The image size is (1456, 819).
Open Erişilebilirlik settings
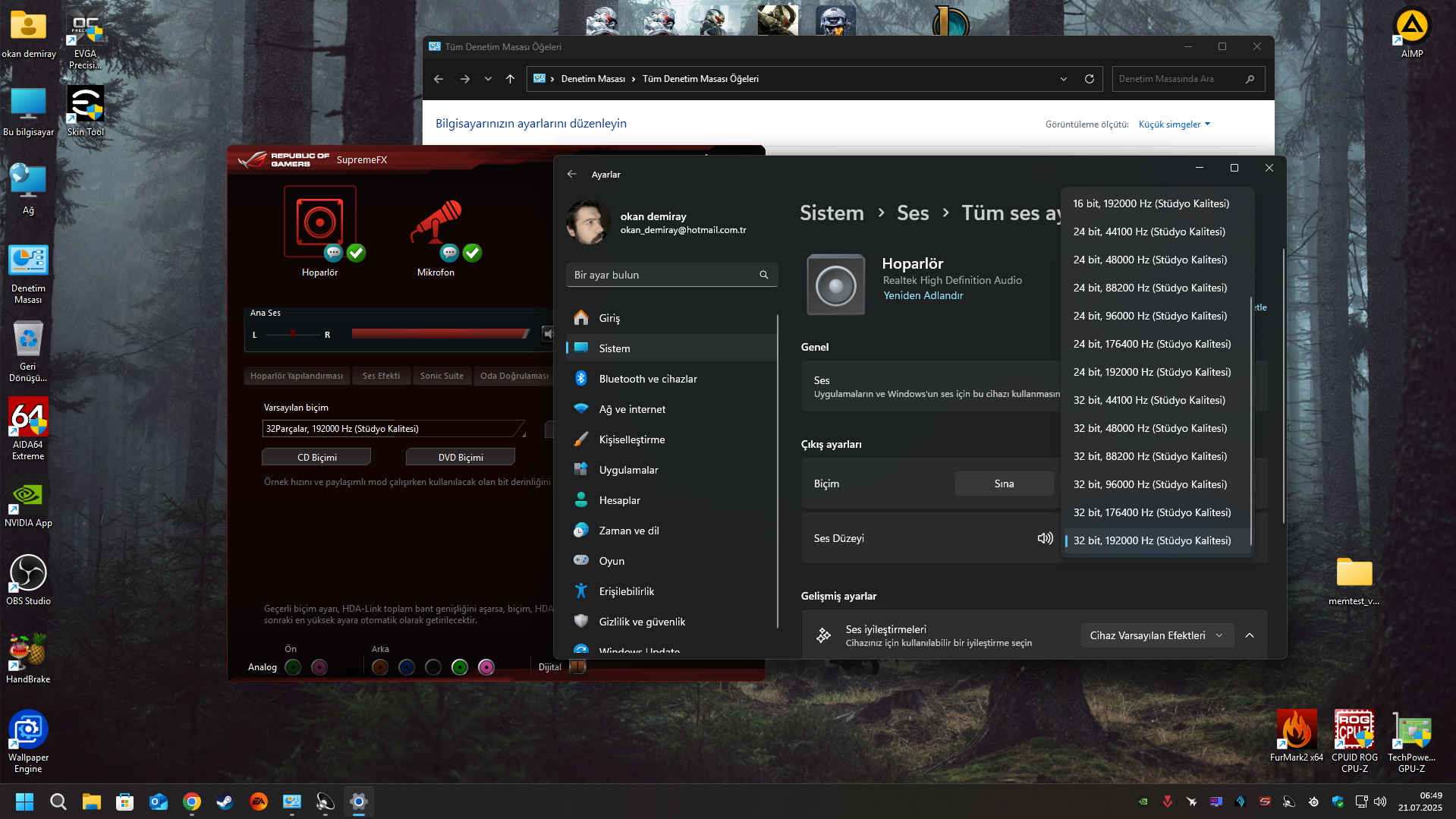point(671,591)
